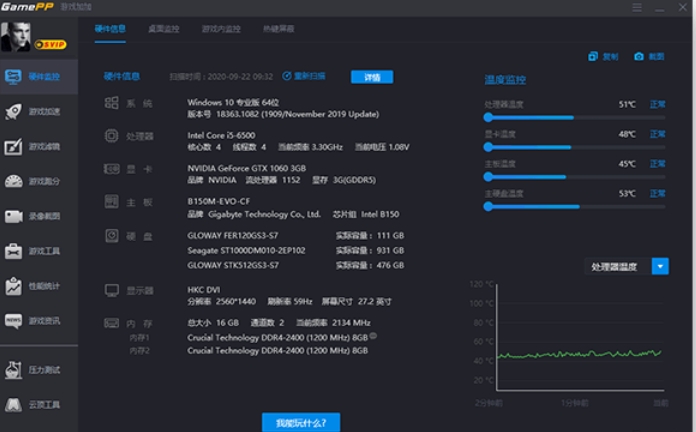Click the 51℃ processor temperature value
This screenshot has width=696, height=432.
tap(627, 104)
